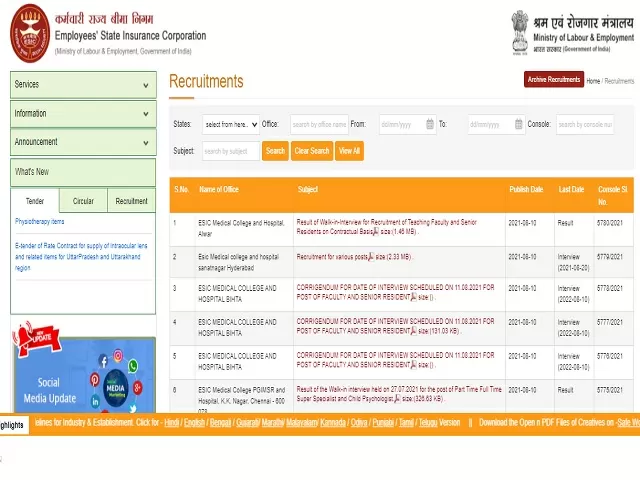The width and height of the screenshot is (640, 480).
Task: Open the To date calendar picker
Action: coord(518,125)
